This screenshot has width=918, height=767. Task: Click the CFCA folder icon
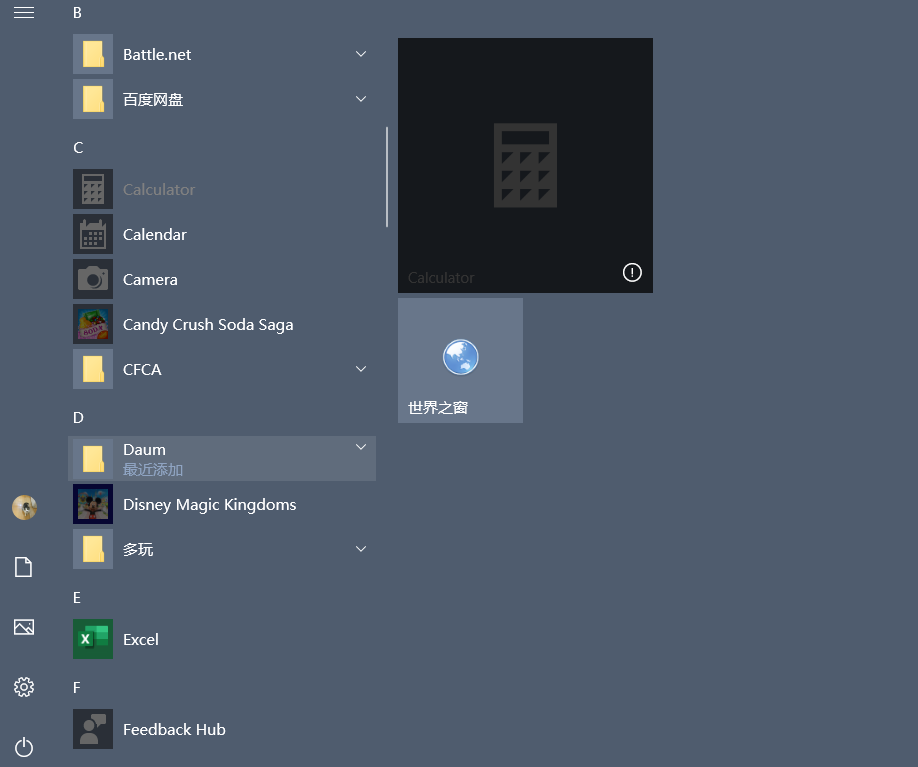[x=93, y=369]
